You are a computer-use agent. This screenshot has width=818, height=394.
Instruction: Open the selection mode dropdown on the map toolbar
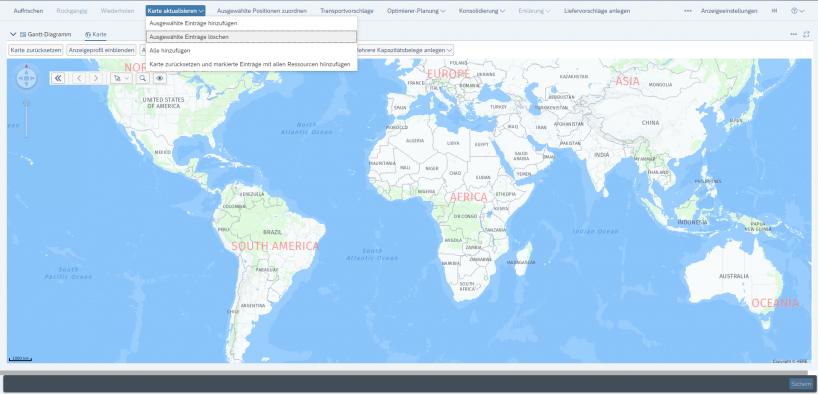pos(121,78)
